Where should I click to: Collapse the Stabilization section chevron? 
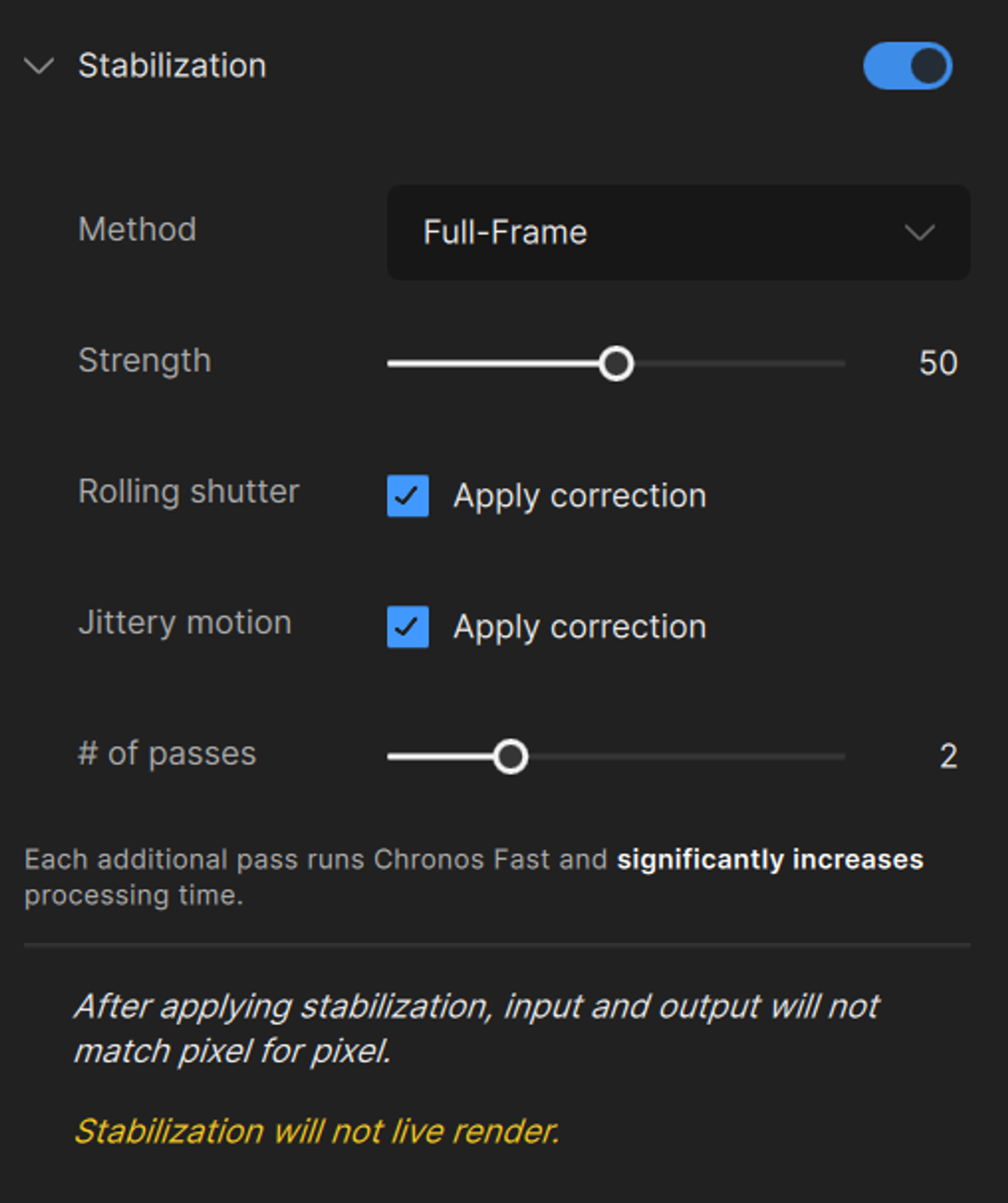pyautogui.click(x=39, y=66)
